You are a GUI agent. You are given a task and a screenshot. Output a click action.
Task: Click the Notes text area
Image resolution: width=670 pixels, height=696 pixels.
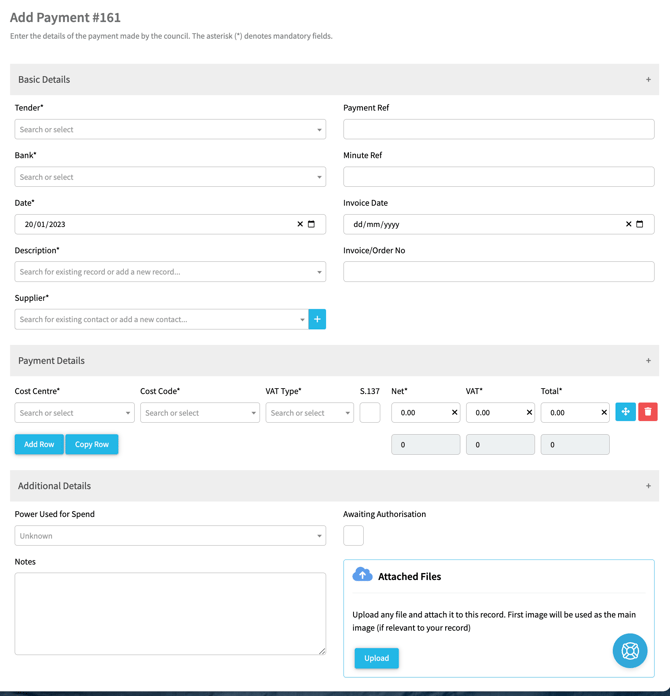click(x=170, y=613)
